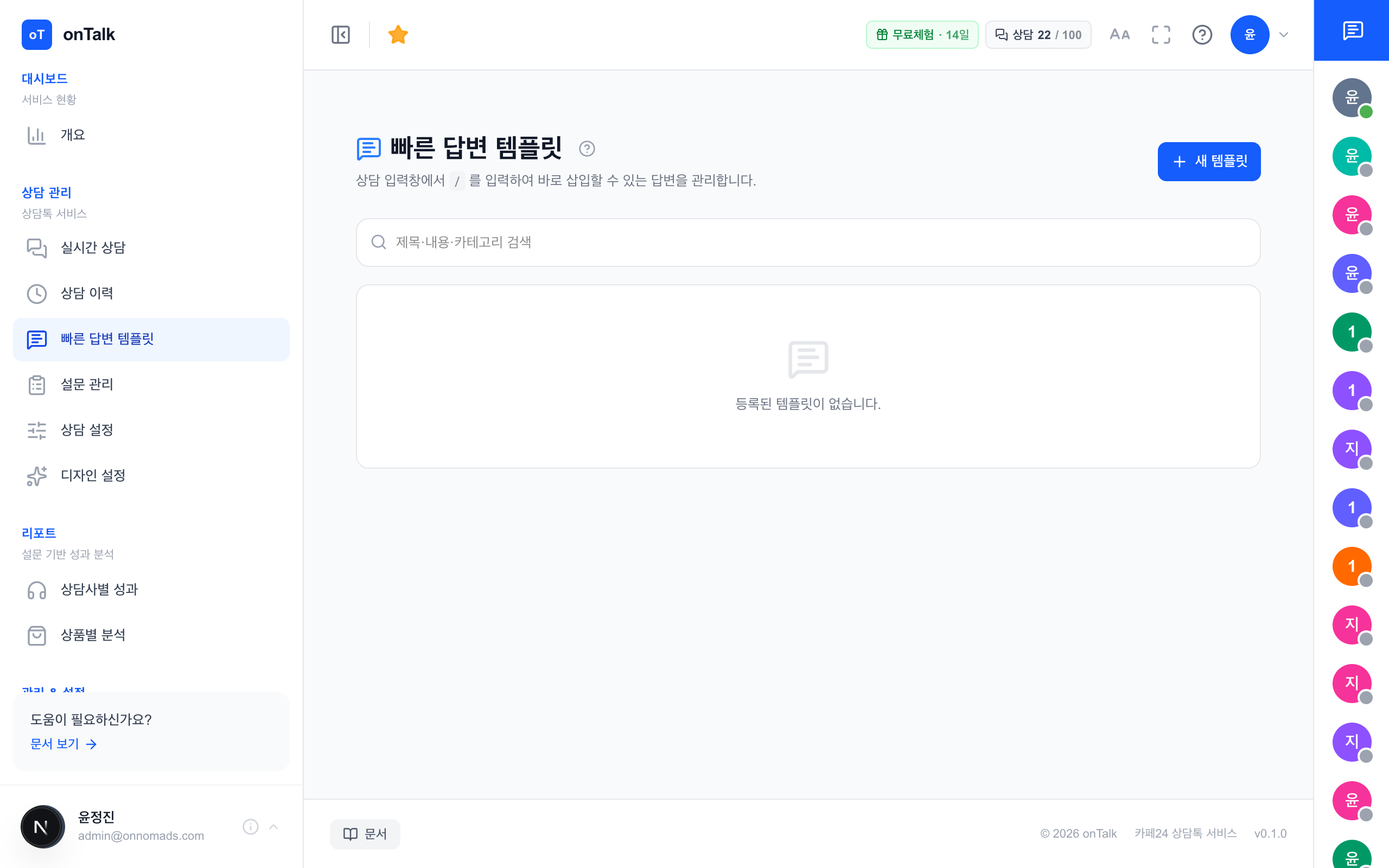Follow the 문서 보기 link
1389x868 pixels.
tap(63, 744)
